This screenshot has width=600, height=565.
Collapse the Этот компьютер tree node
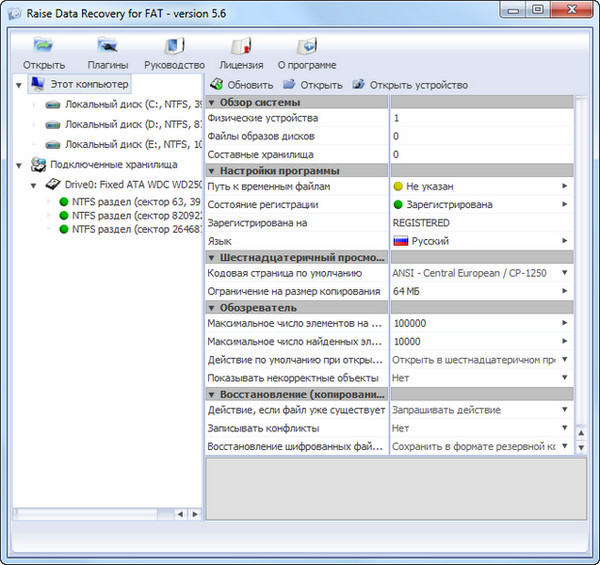(21, 84)
